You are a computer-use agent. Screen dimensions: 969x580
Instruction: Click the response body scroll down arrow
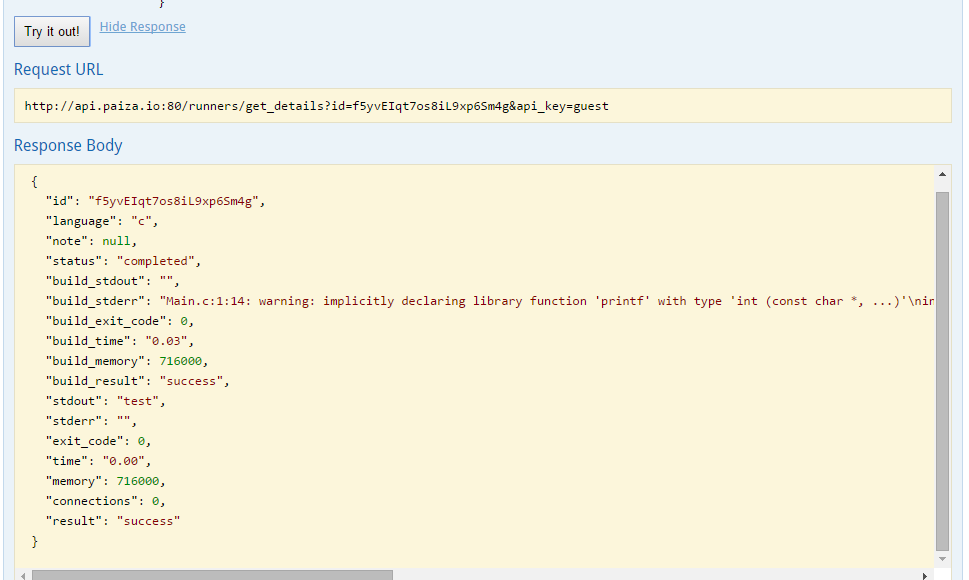(942, 559)
